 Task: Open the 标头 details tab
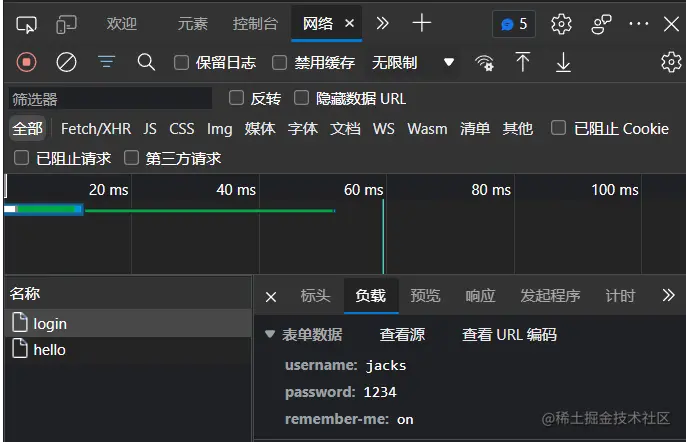[315, 296]
